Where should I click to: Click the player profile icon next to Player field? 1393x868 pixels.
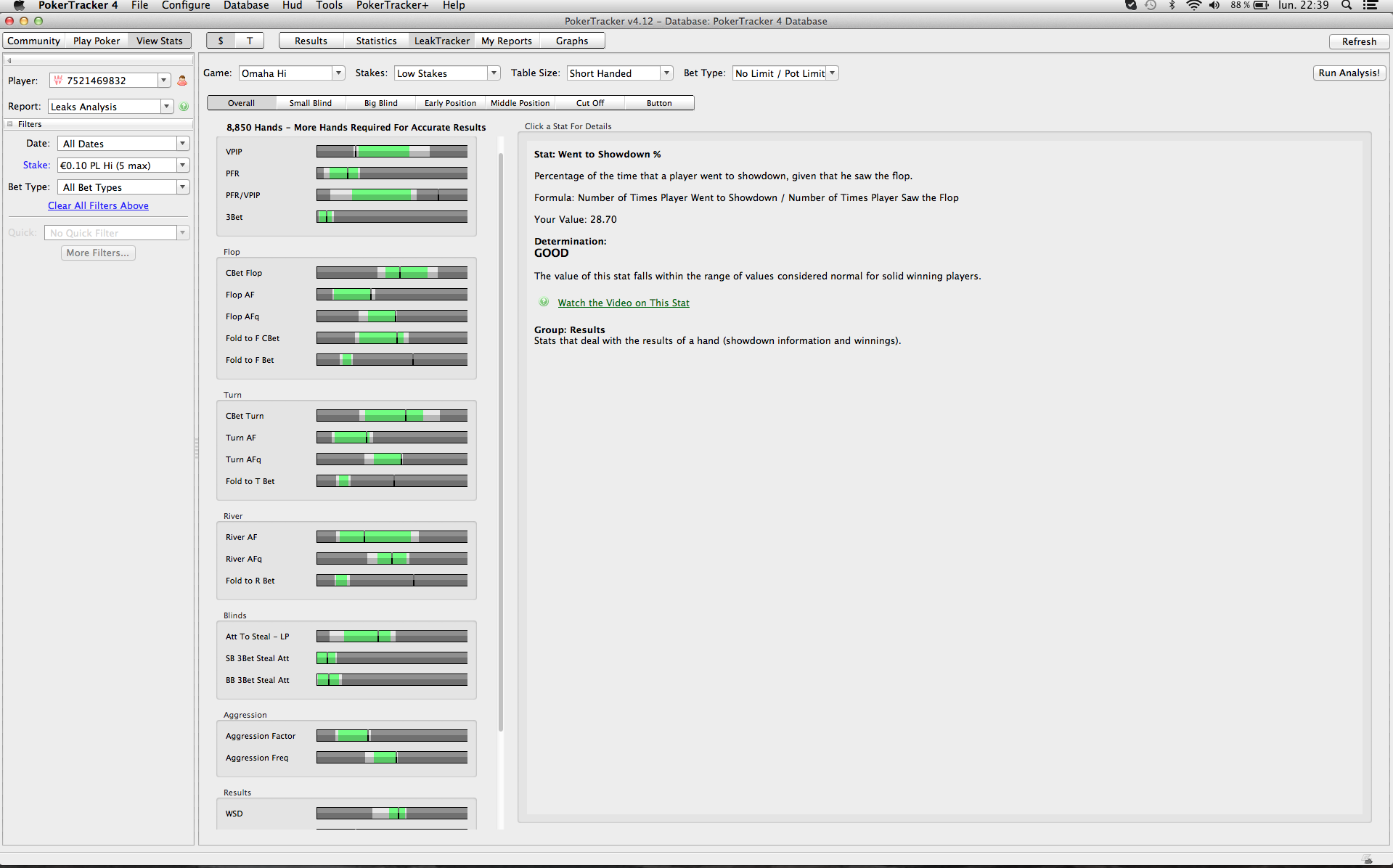click(x=182, y=81)
